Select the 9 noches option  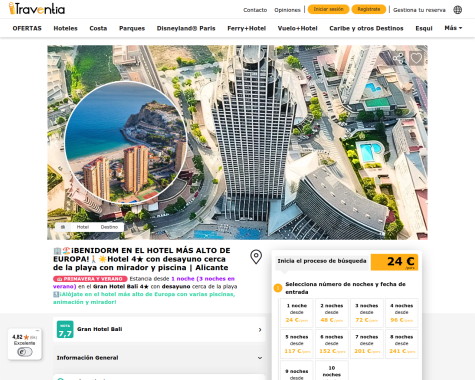(297, 371)
